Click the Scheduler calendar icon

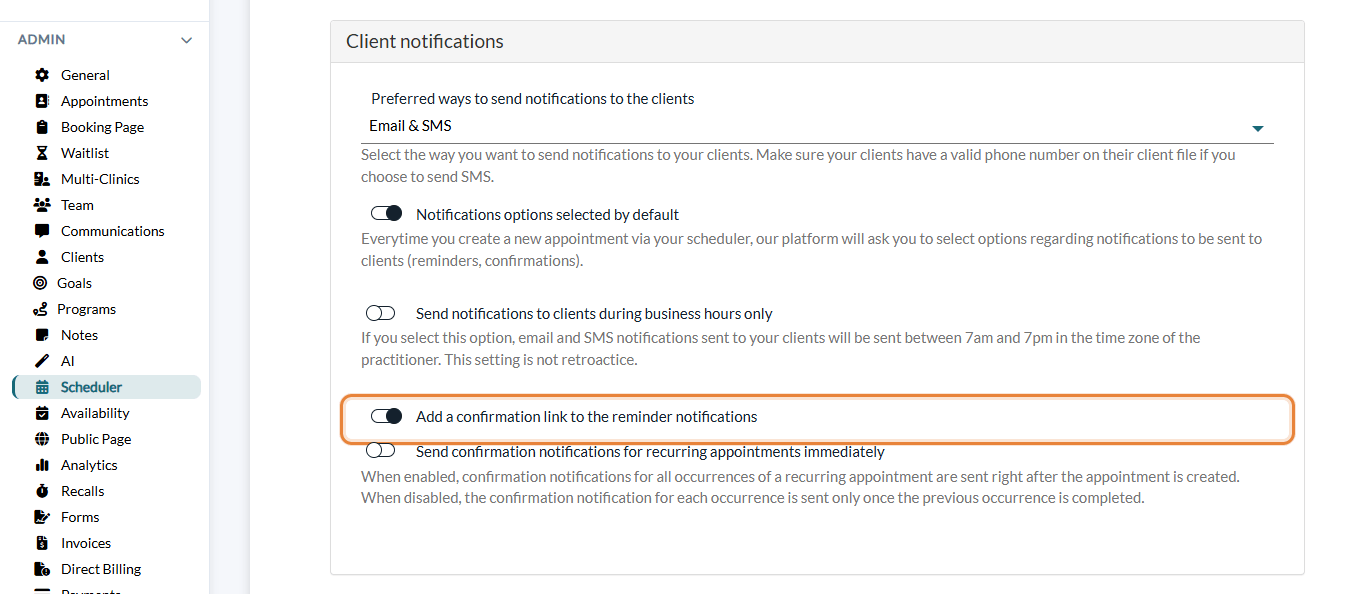(42, 387)
